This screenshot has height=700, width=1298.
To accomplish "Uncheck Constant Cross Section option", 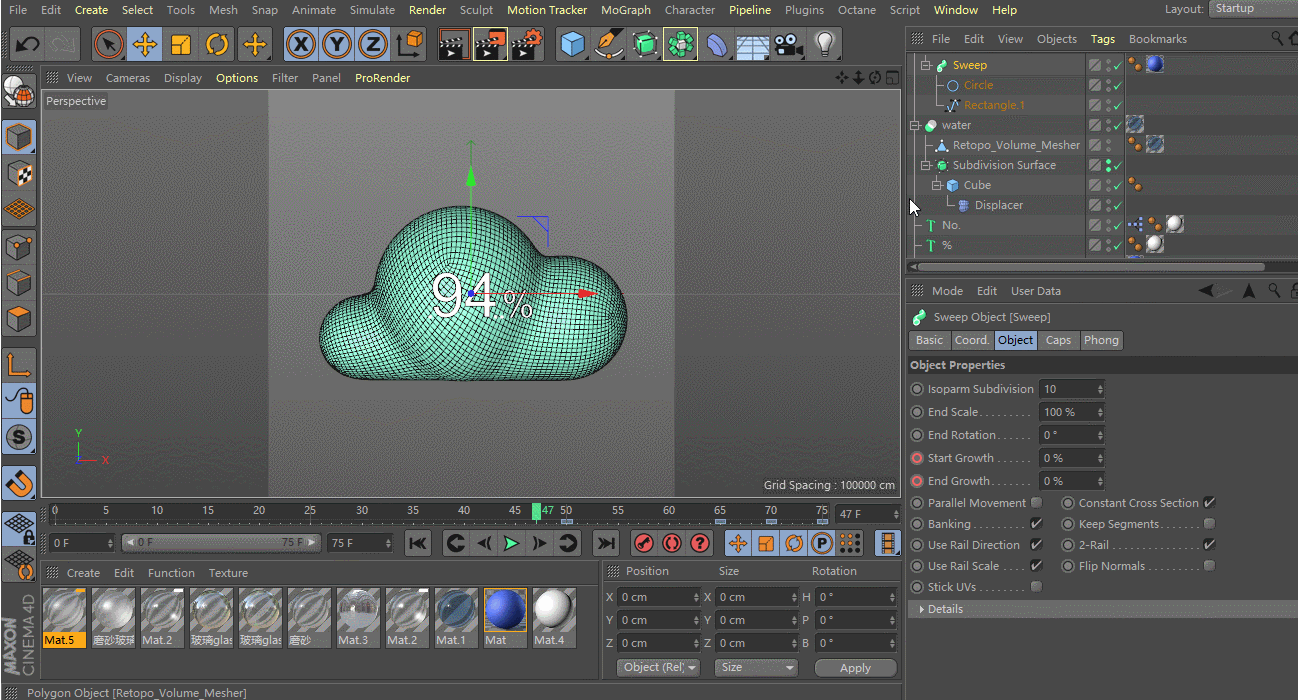I will pyautogui.click(x=1209, y=503).
